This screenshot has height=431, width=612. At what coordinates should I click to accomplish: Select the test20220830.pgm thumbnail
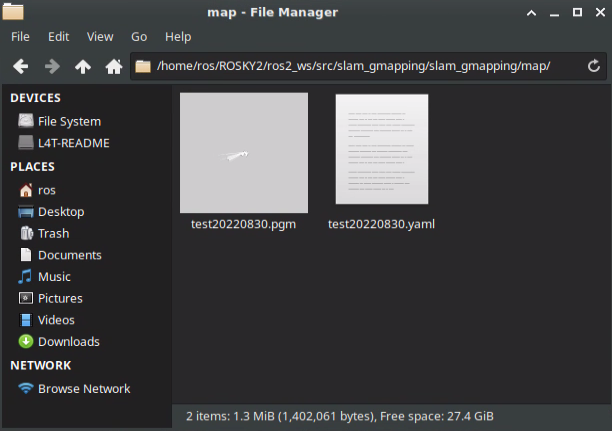pos(244,153)
